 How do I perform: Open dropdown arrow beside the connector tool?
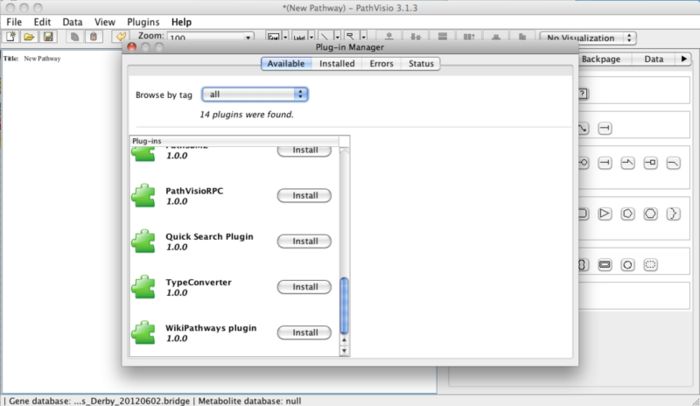[x=364, y=37]
